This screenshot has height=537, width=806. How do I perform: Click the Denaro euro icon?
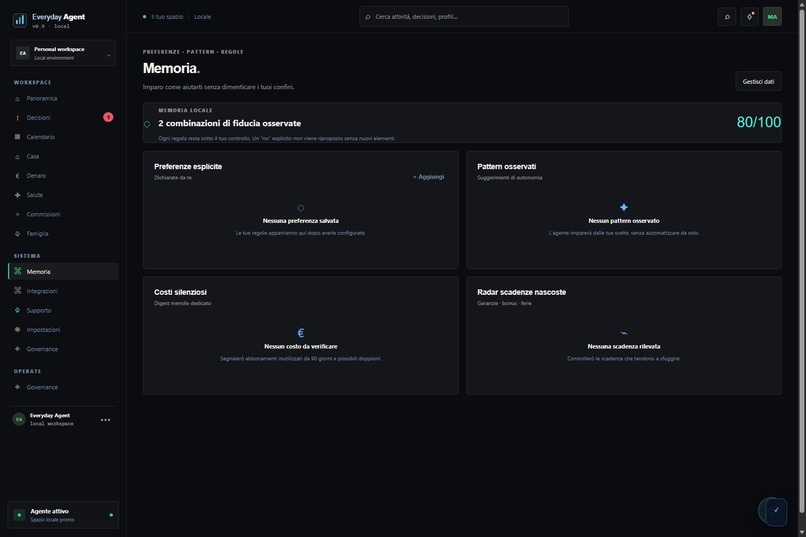pyautogui.click(x=17, y=176)
